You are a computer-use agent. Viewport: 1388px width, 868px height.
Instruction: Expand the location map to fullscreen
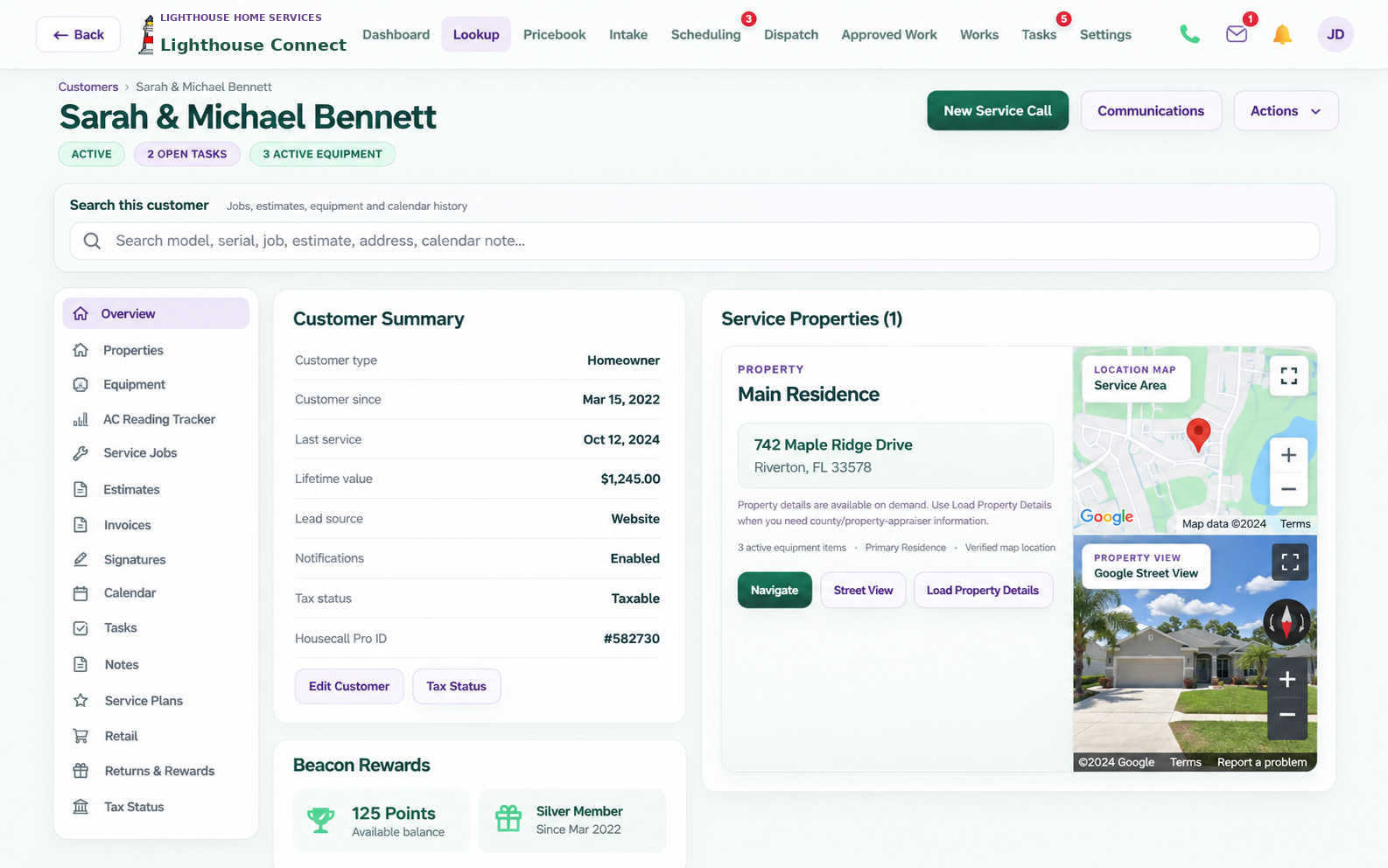tap(1289, 376)
